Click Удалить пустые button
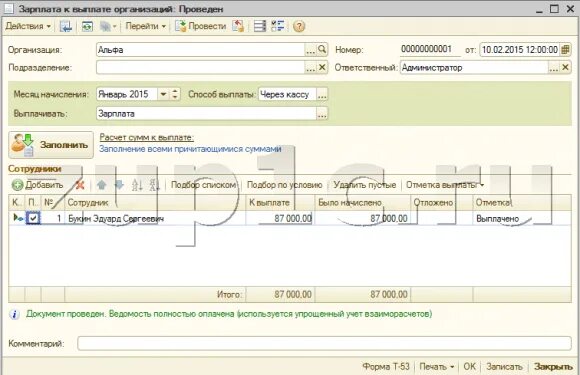Screen dimensions: 580x375 [x=365, y=185]
